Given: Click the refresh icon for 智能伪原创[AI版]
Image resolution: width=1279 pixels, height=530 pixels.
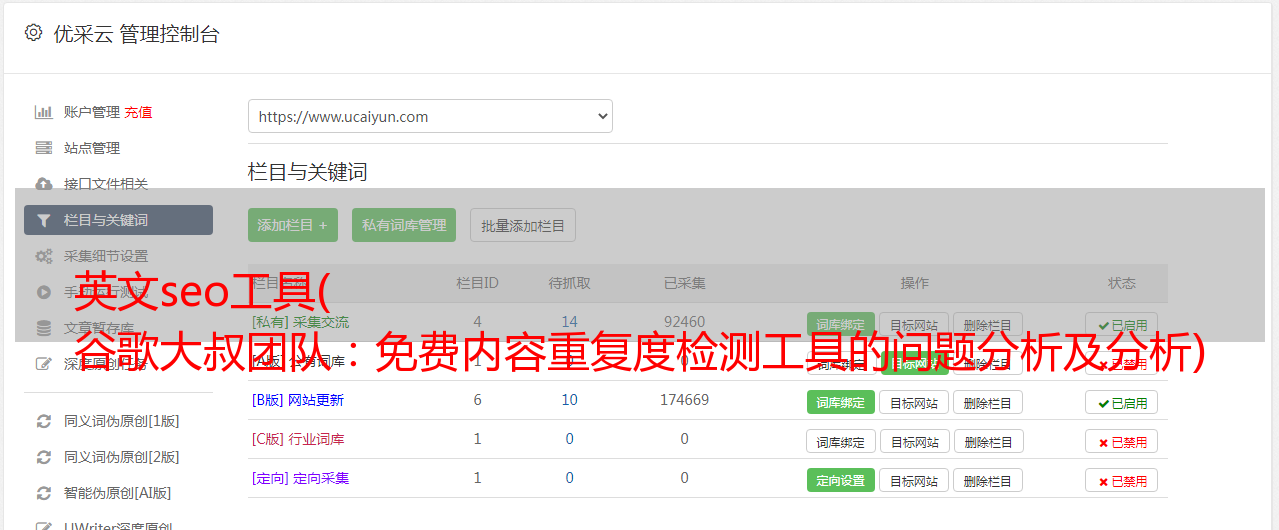Looking at the screenshot, I should click(44, 493).
